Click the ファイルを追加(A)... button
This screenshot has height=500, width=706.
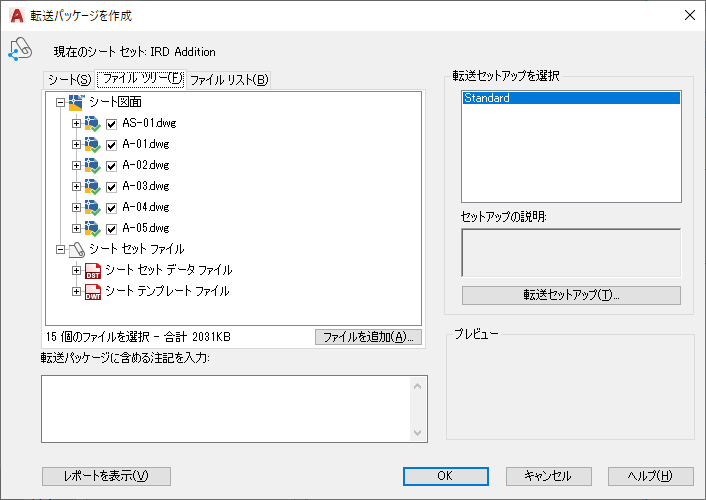(x=368, y=337)
